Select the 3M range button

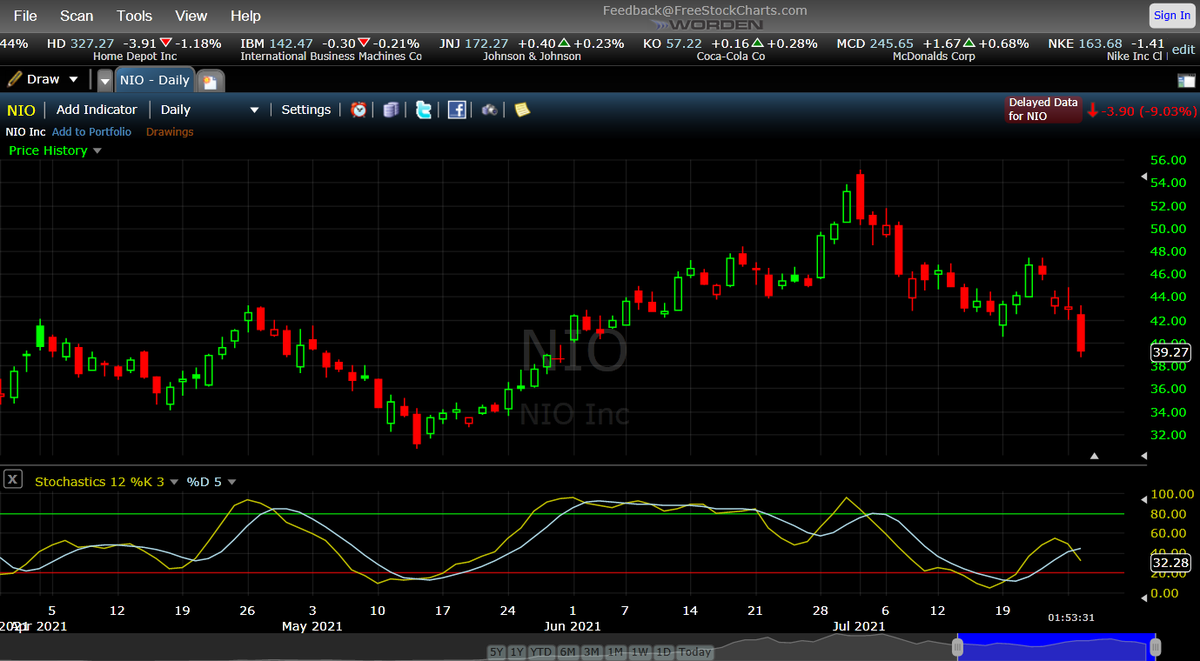592,652
